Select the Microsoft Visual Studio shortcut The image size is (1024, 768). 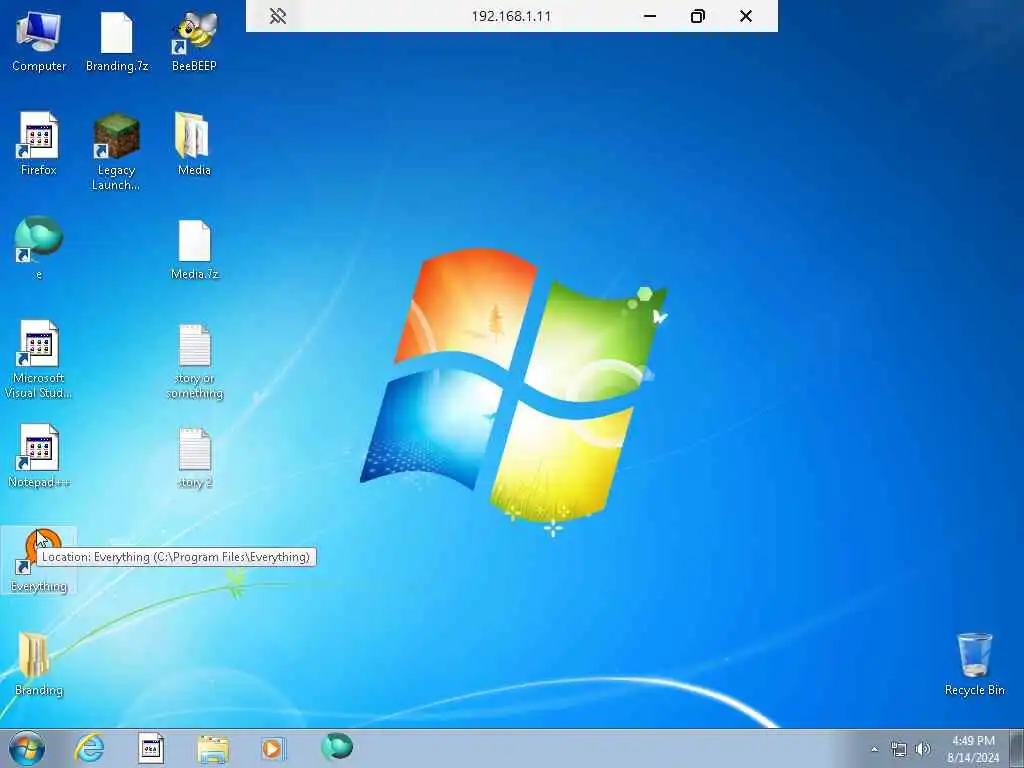point(39,359)
